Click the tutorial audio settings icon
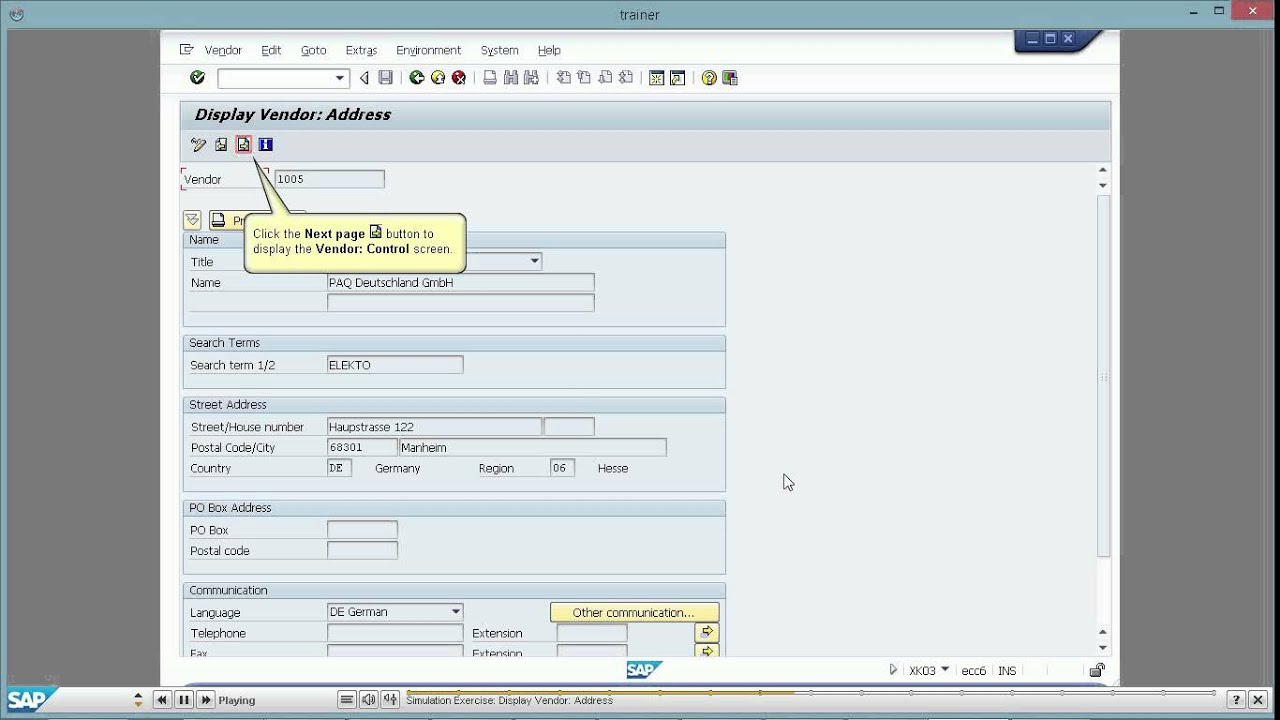 391,700
